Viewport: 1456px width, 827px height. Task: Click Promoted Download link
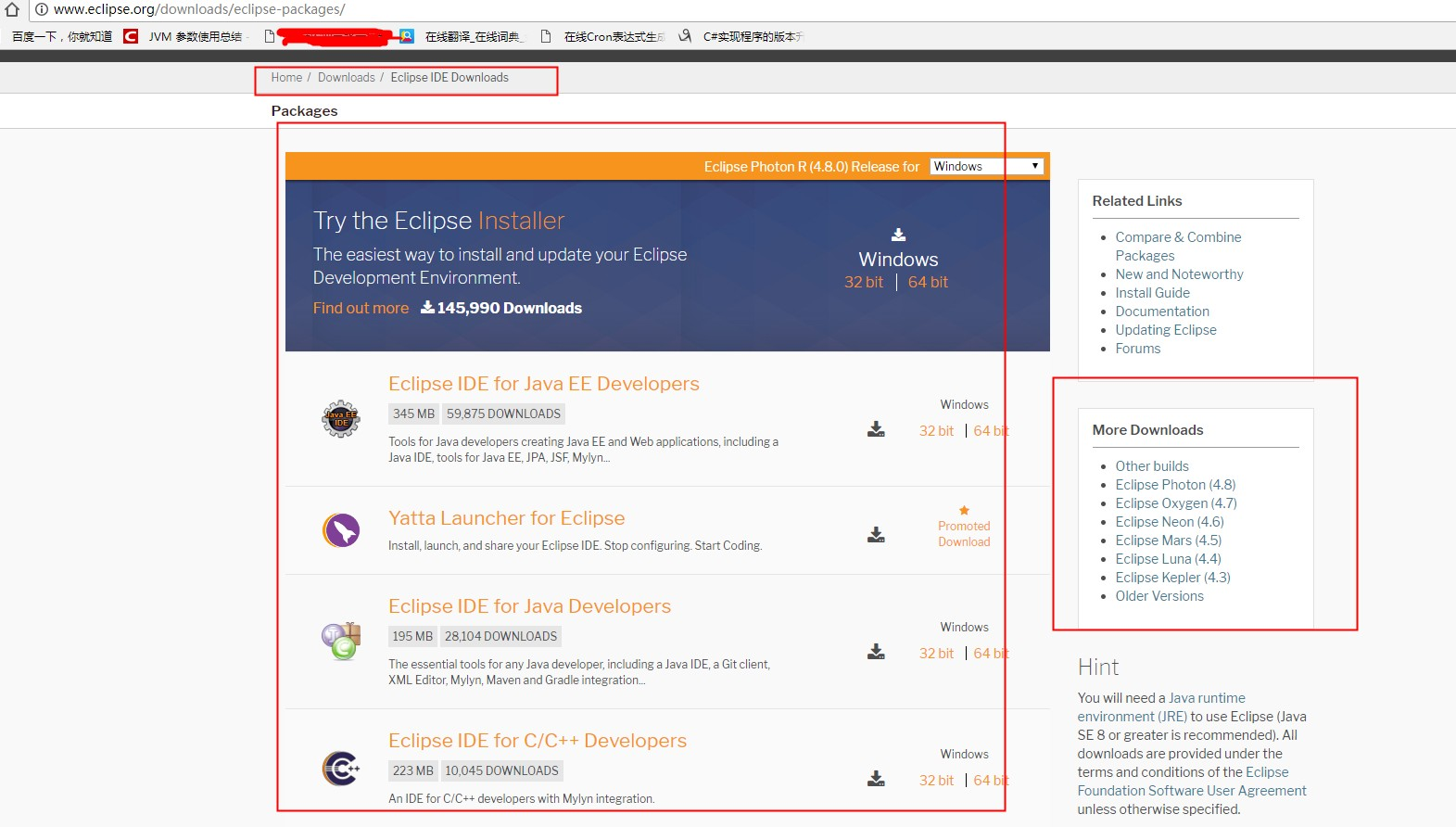point(964,534)
